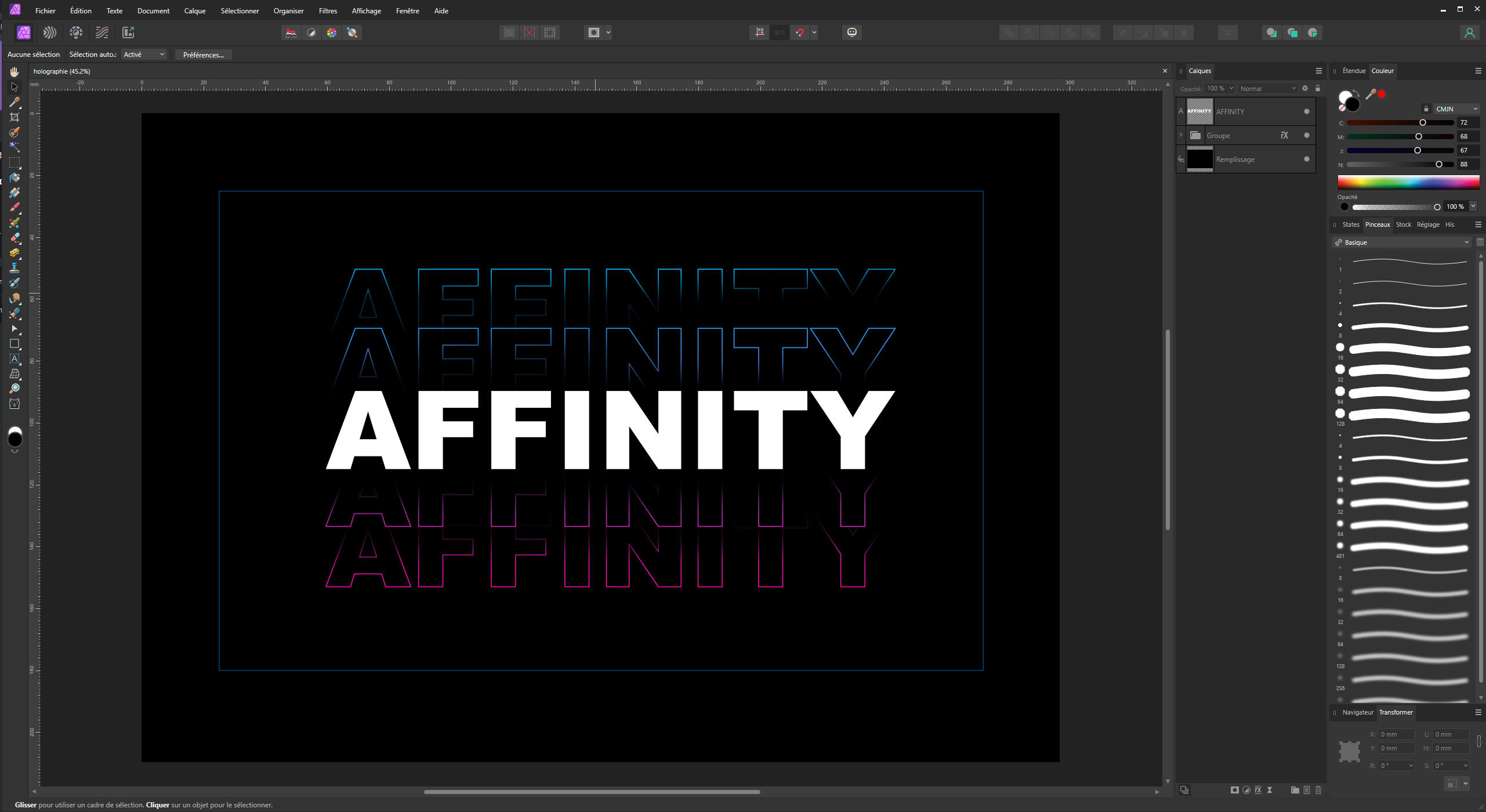
Task: Open the CMJN colour model dropdown
Action: tap(1456, 108)
